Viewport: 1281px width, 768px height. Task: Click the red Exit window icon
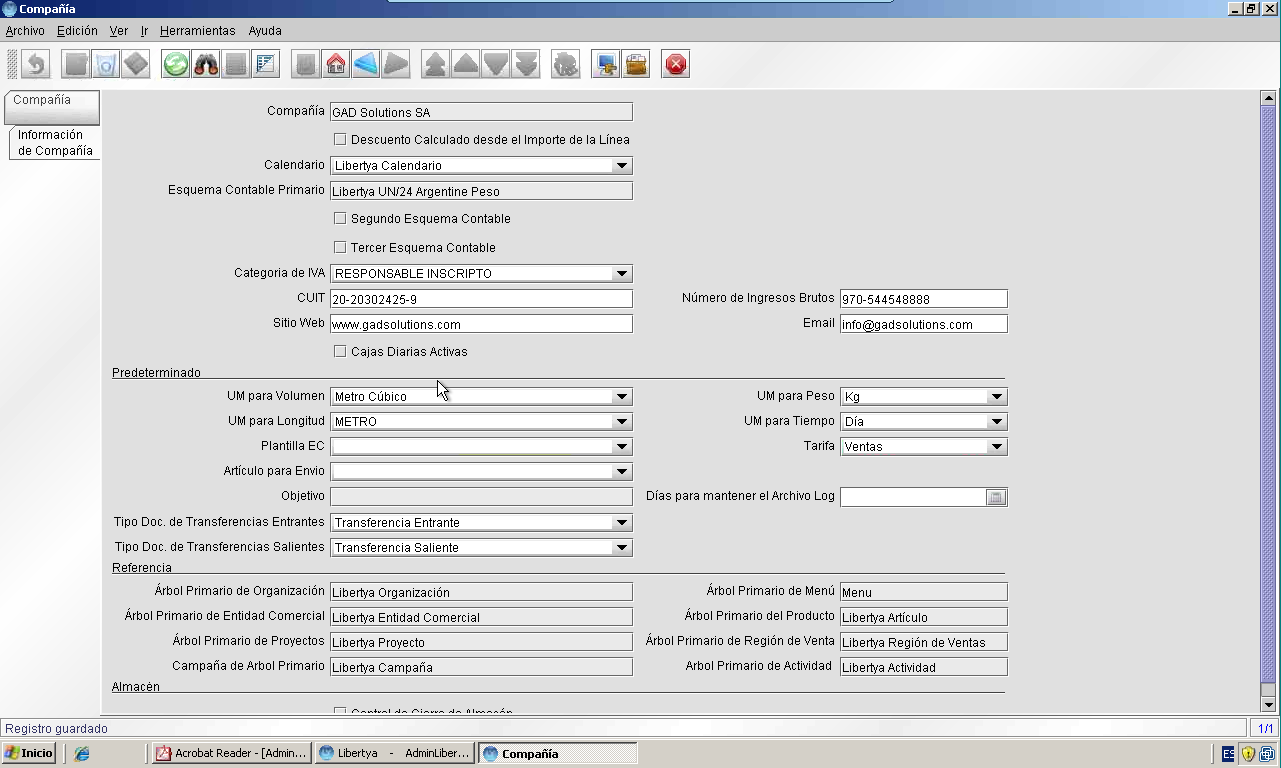point(676,65)
